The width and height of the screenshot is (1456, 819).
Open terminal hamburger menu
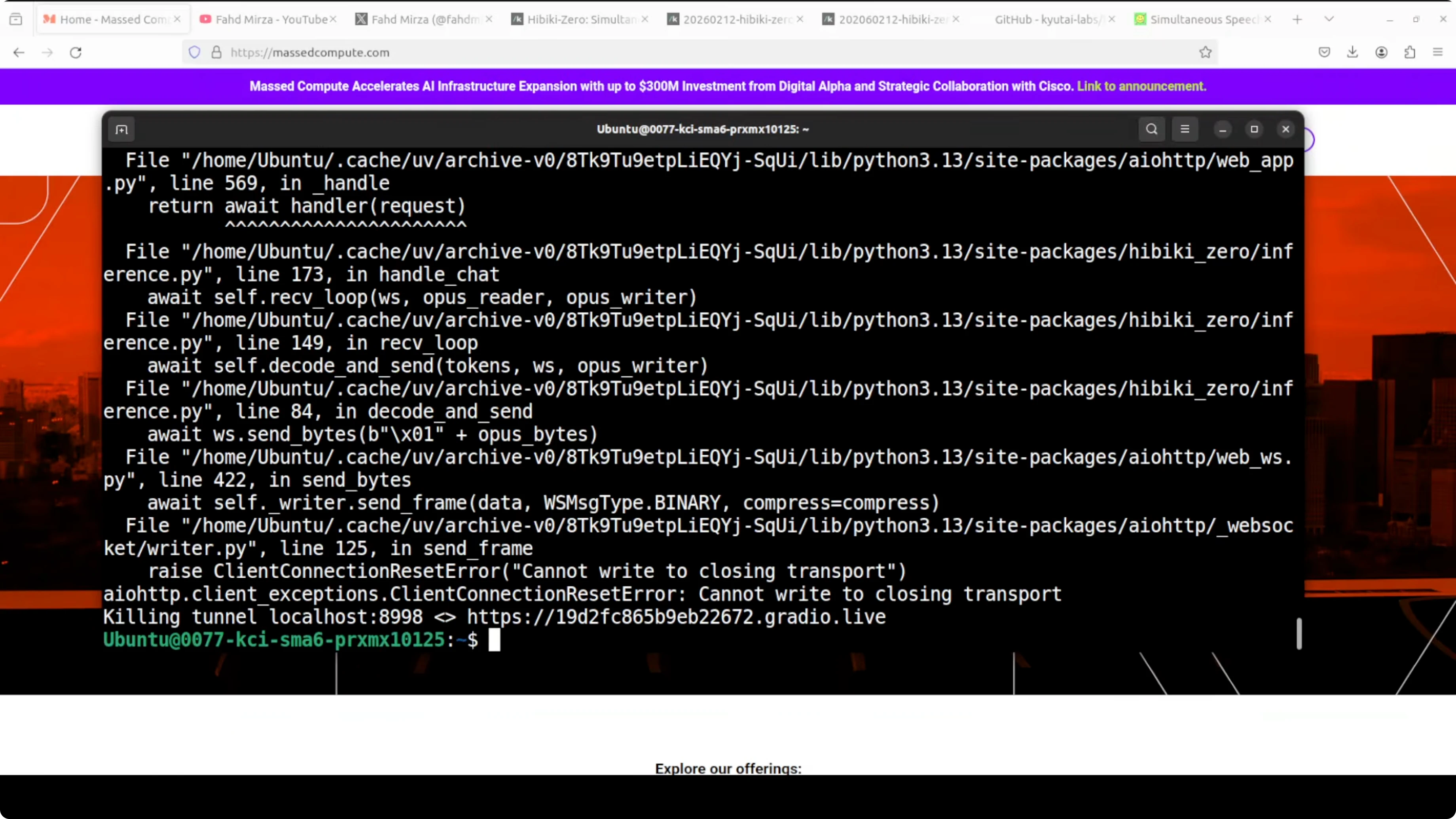click(x=1185, y=129)
